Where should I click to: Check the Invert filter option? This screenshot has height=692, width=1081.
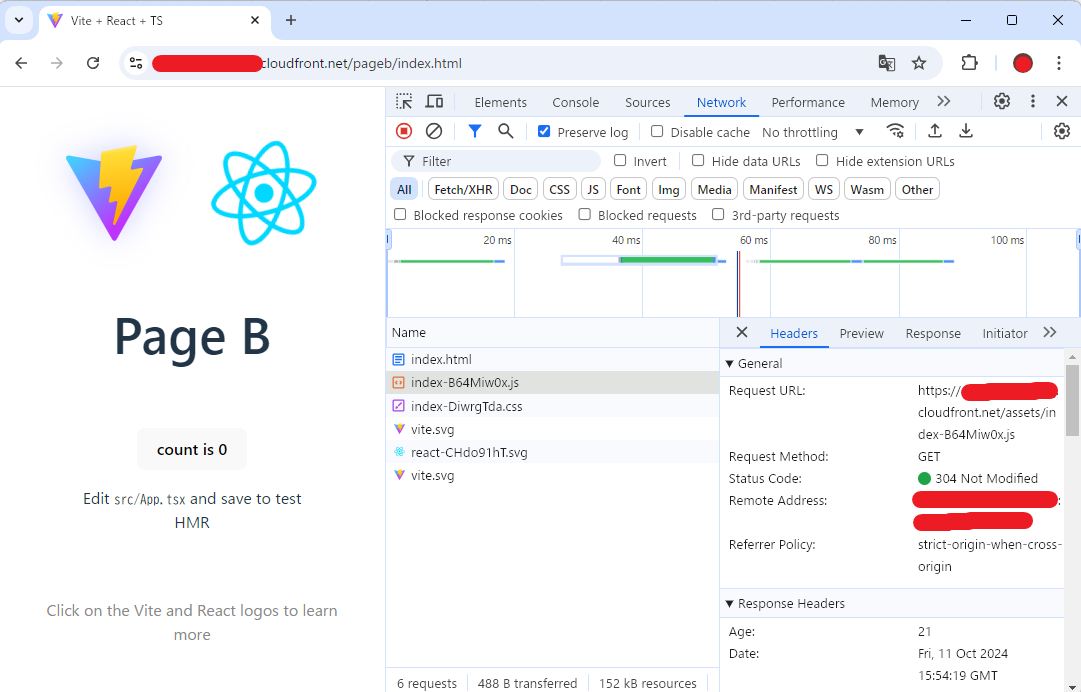tap(620, 160)
